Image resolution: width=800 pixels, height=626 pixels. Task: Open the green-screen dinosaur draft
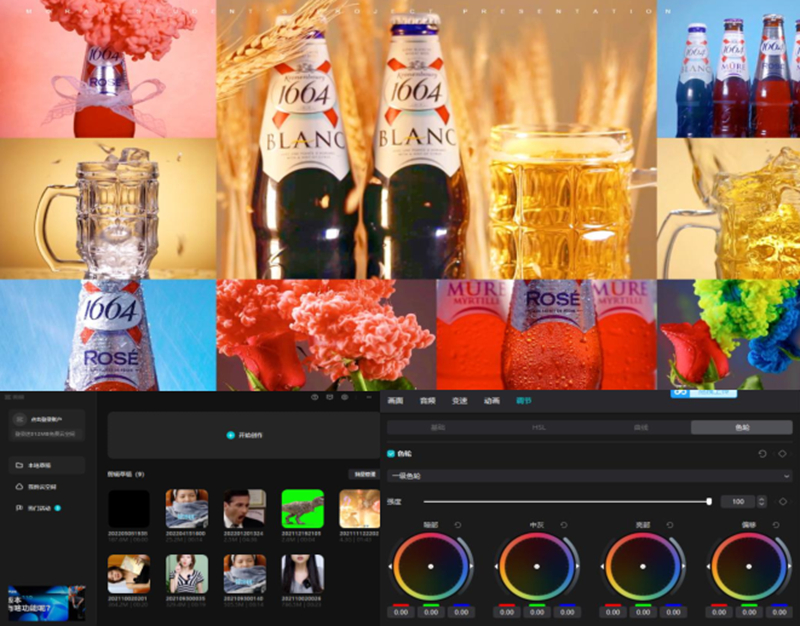(x=303, y=509)
